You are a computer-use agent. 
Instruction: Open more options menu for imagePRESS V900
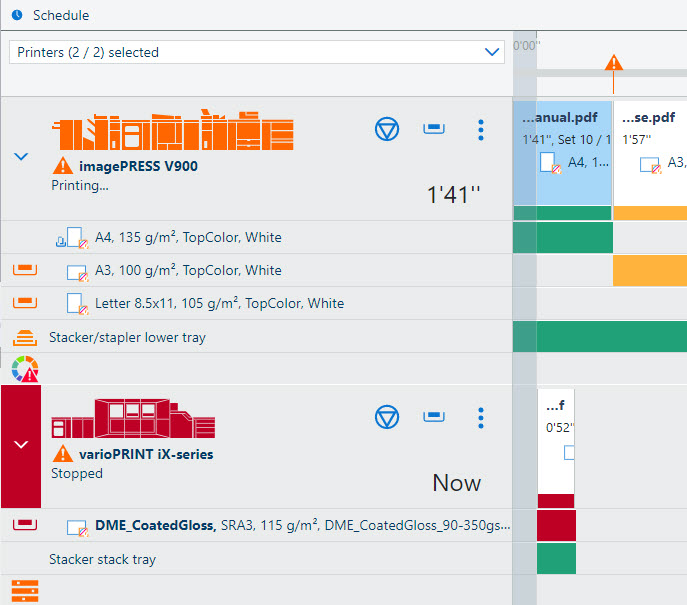pos(481,130)
